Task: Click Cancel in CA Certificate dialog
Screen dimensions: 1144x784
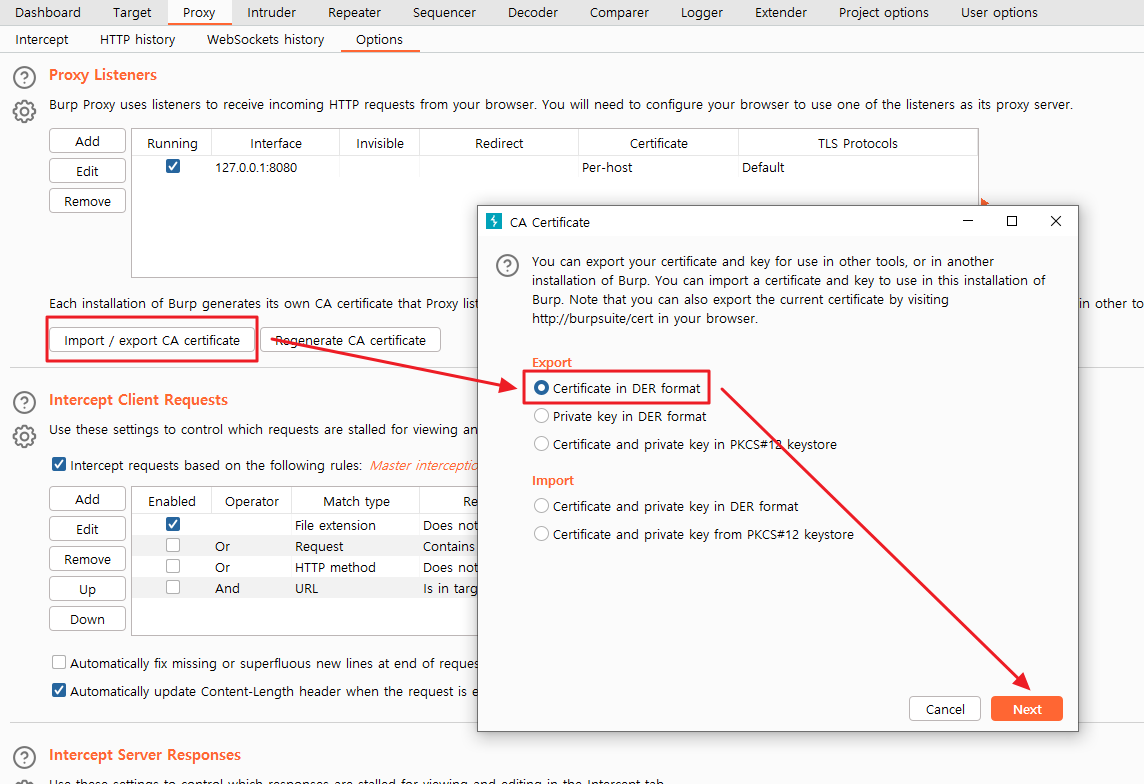Action: point(945,709)
